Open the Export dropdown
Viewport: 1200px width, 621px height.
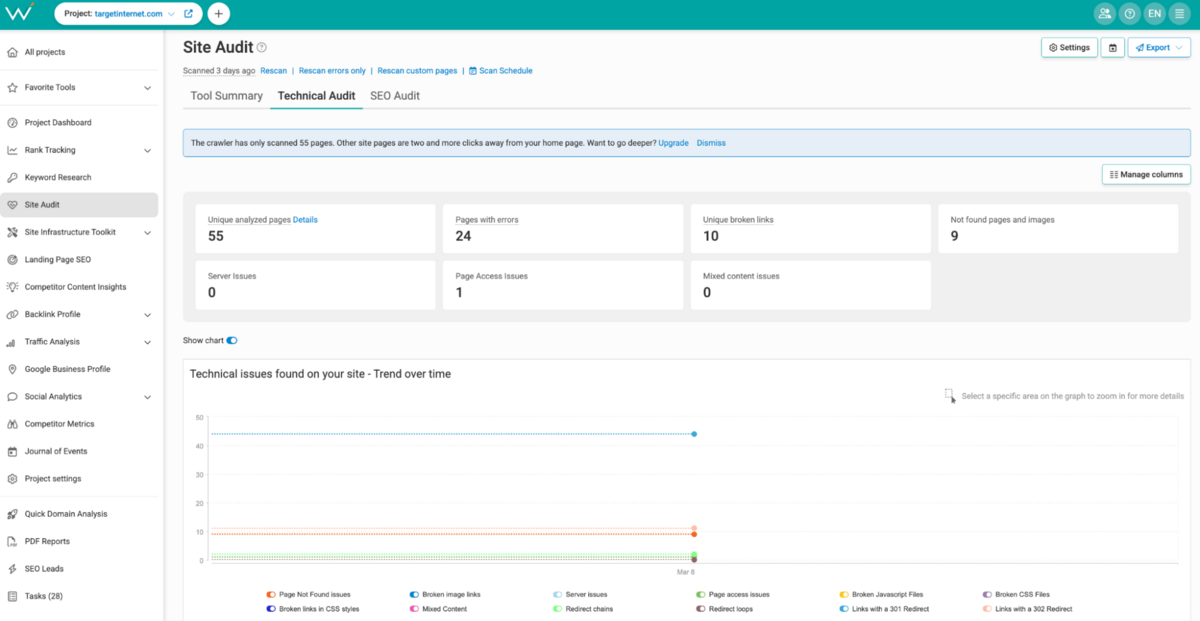pyautogui.click(x=1158, y=47)
